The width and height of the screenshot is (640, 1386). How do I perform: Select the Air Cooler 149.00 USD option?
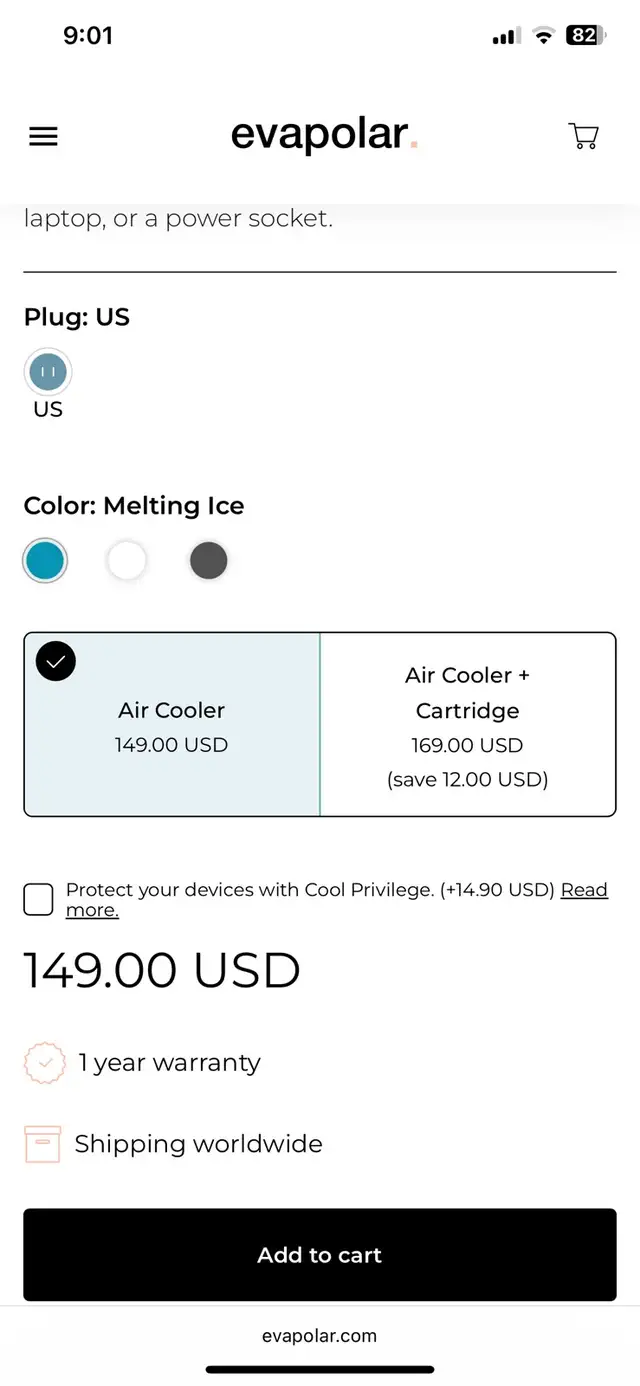pyautogui.click(x=172, y=726)
